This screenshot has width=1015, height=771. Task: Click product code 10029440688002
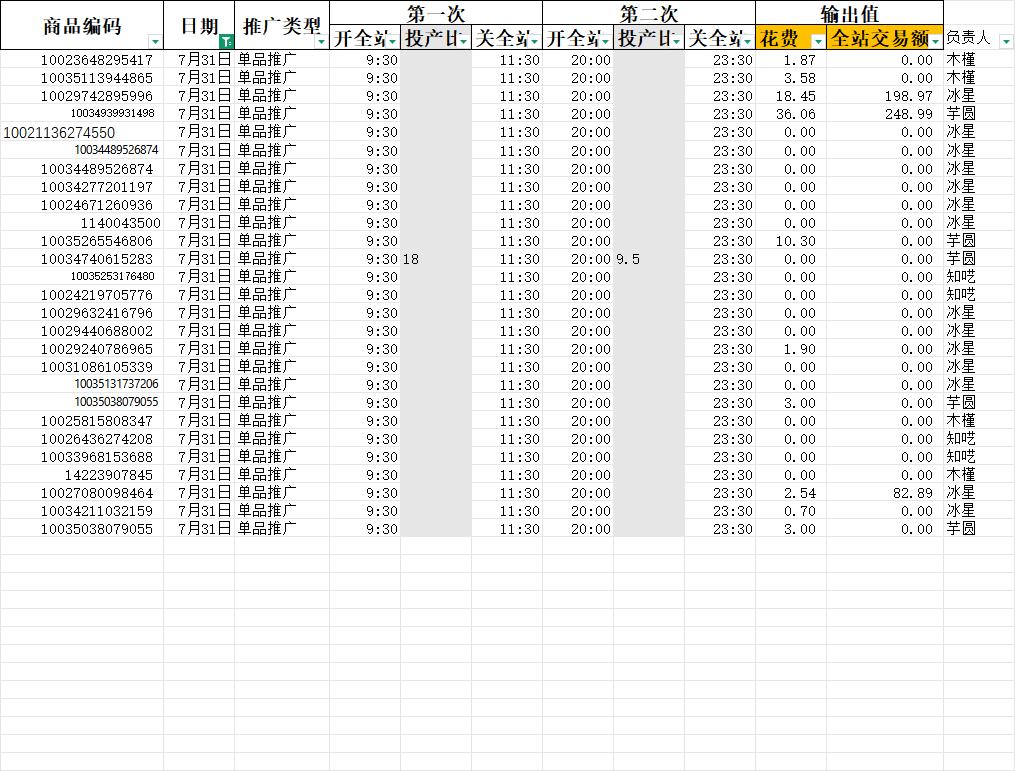point(96,331)
